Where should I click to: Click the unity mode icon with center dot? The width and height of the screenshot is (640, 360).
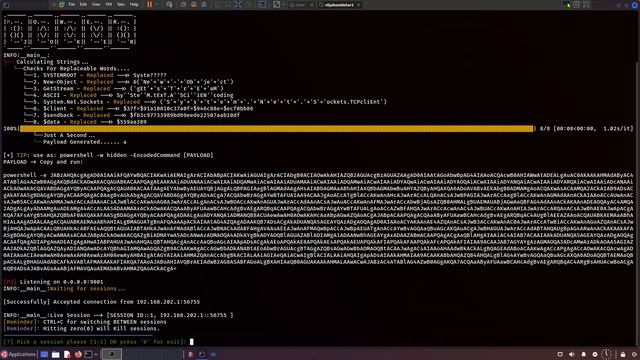238,4
